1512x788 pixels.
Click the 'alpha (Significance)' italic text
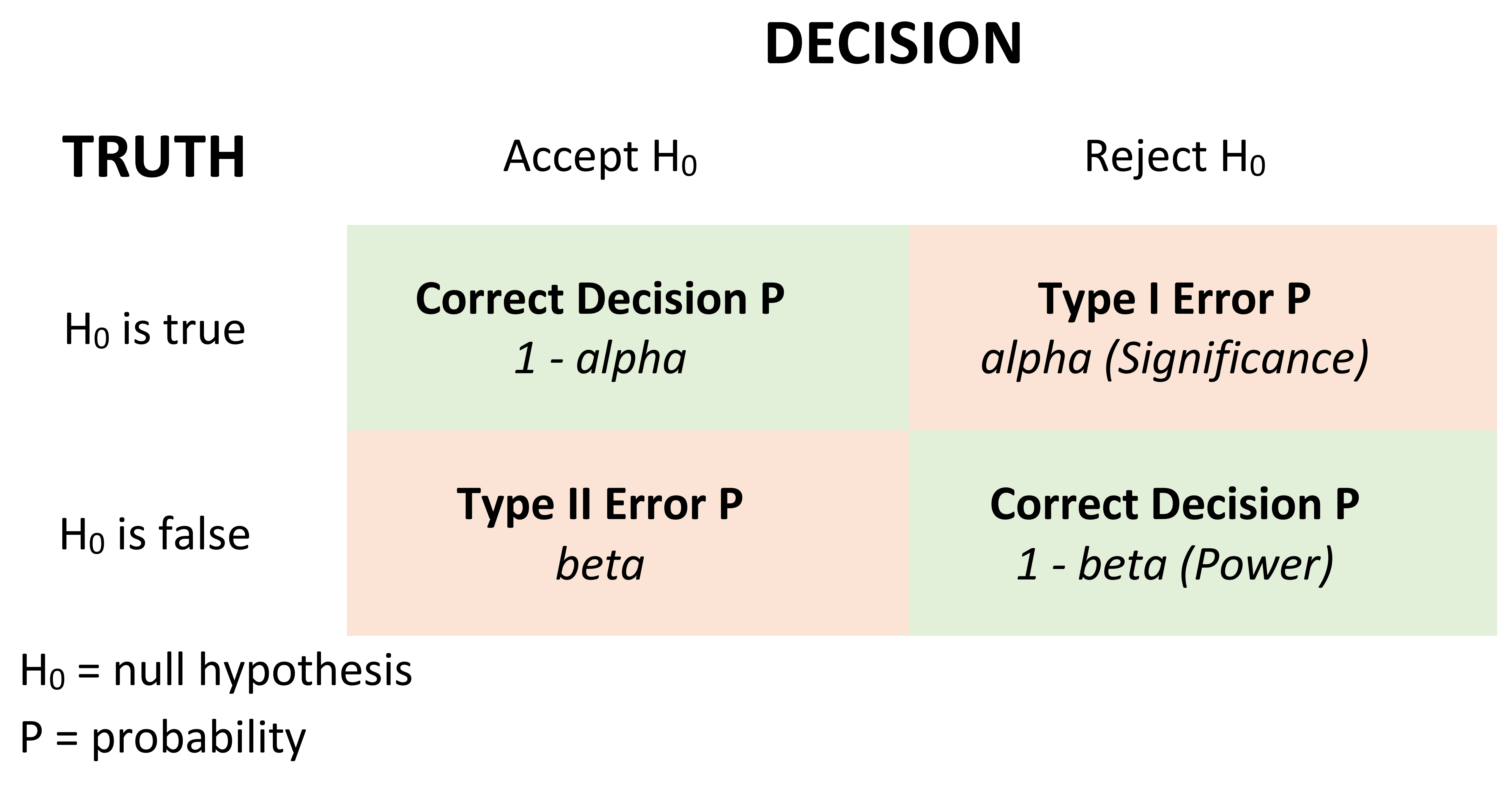pos(1175,359)
